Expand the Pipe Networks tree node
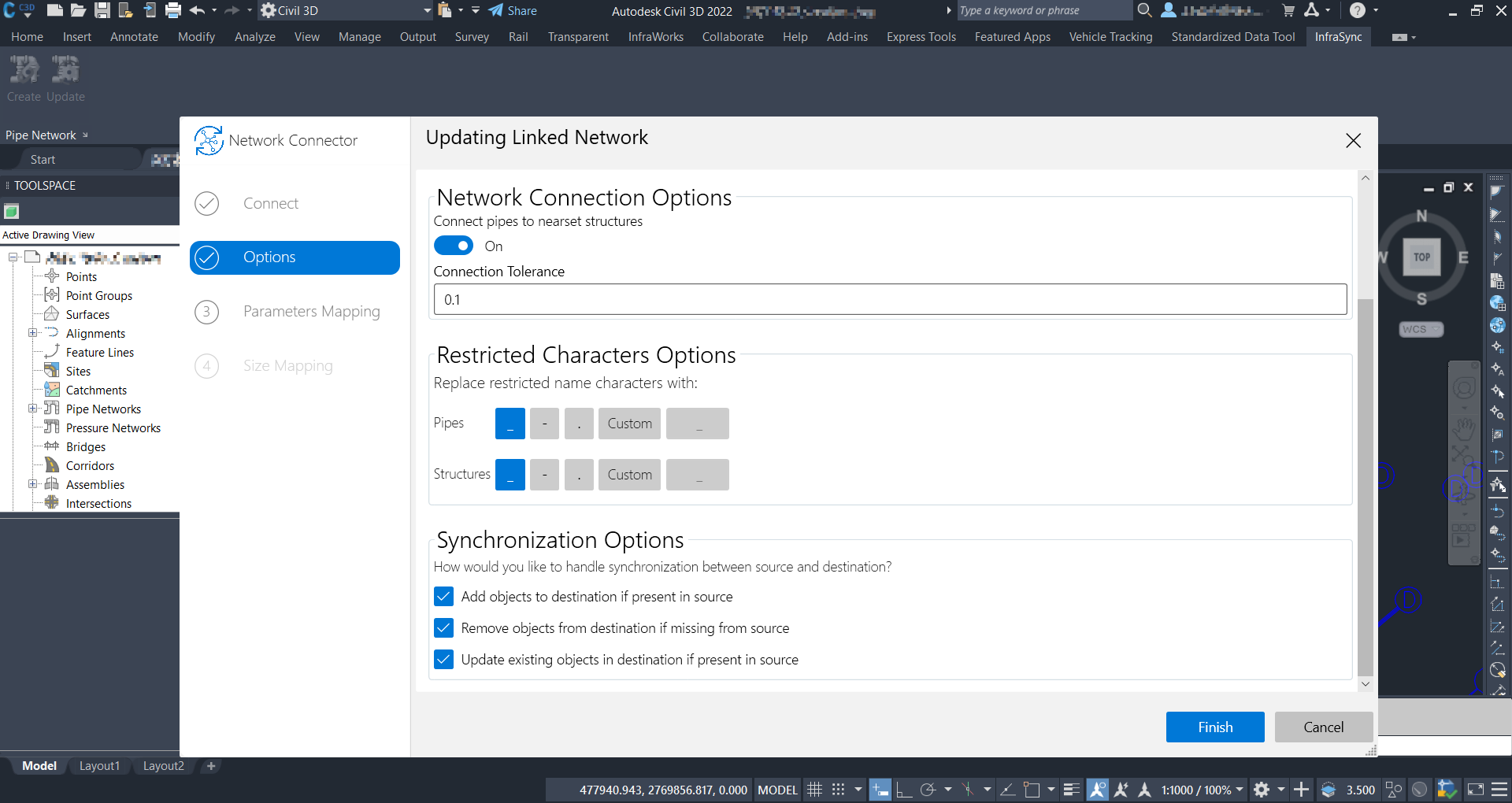1512x803 pixels. tap(32, 409)
